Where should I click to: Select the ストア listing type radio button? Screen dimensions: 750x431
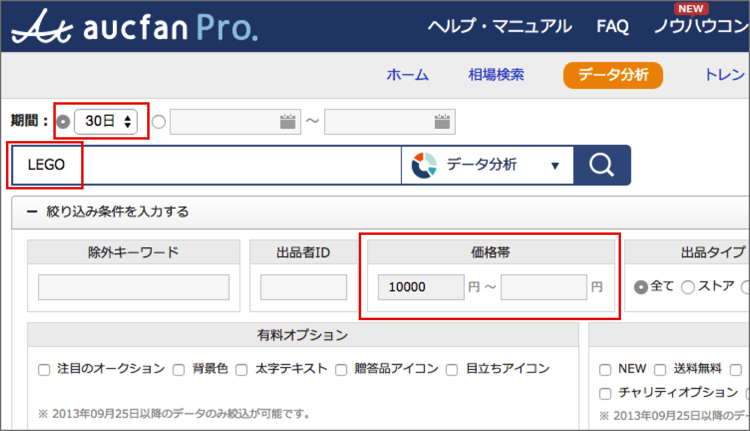688,287
